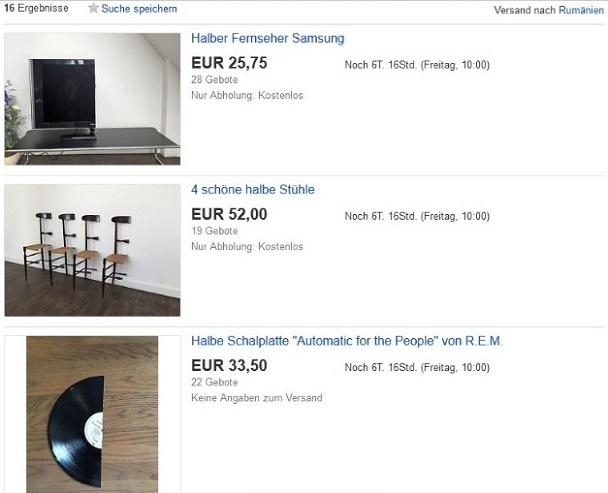The width and height of the screenshot is (608, 493).
Task: Click Keine Angaben zum Versand text
Action: 257,398
